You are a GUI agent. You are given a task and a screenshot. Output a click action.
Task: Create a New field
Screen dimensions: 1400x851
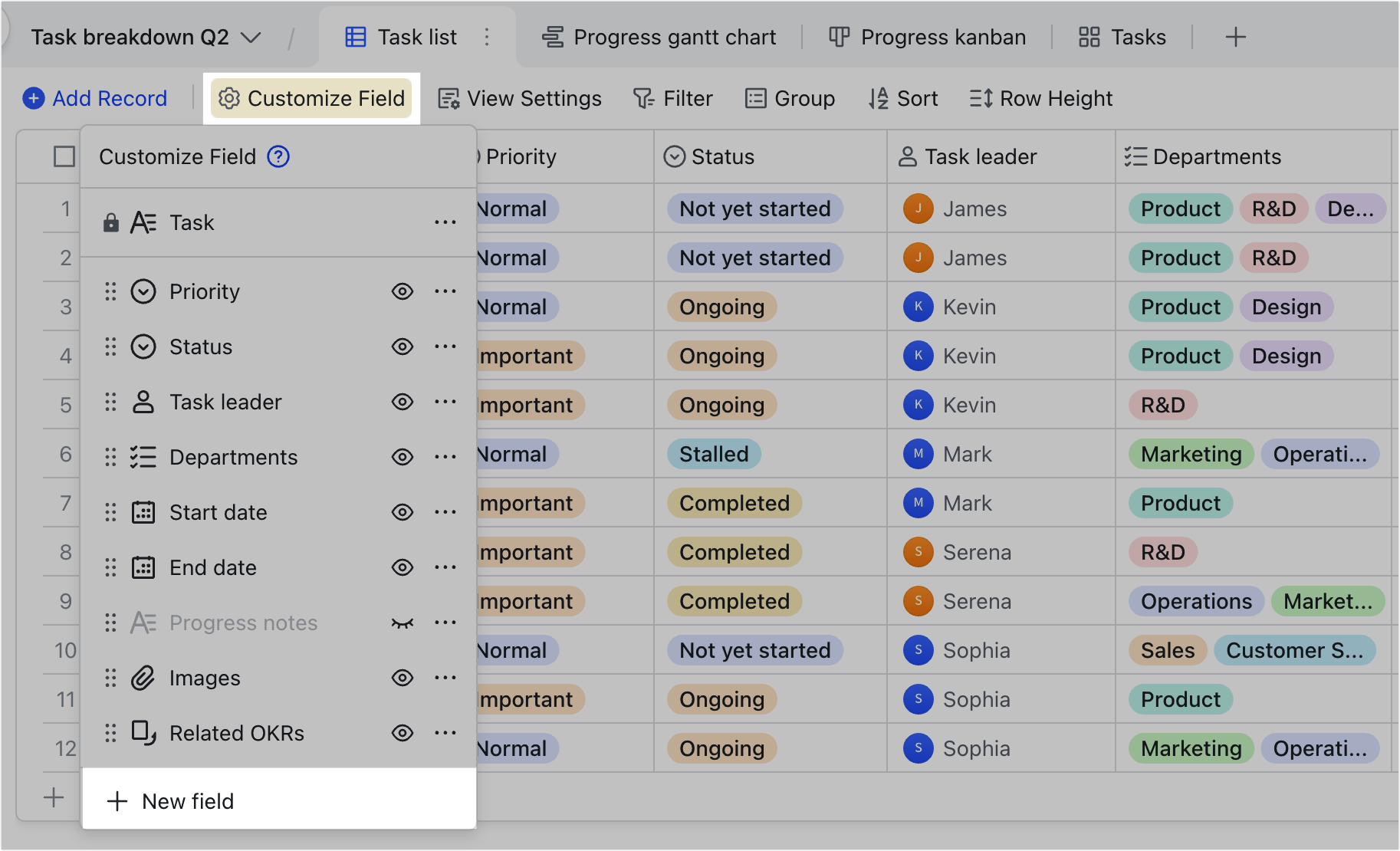point(169,801)
